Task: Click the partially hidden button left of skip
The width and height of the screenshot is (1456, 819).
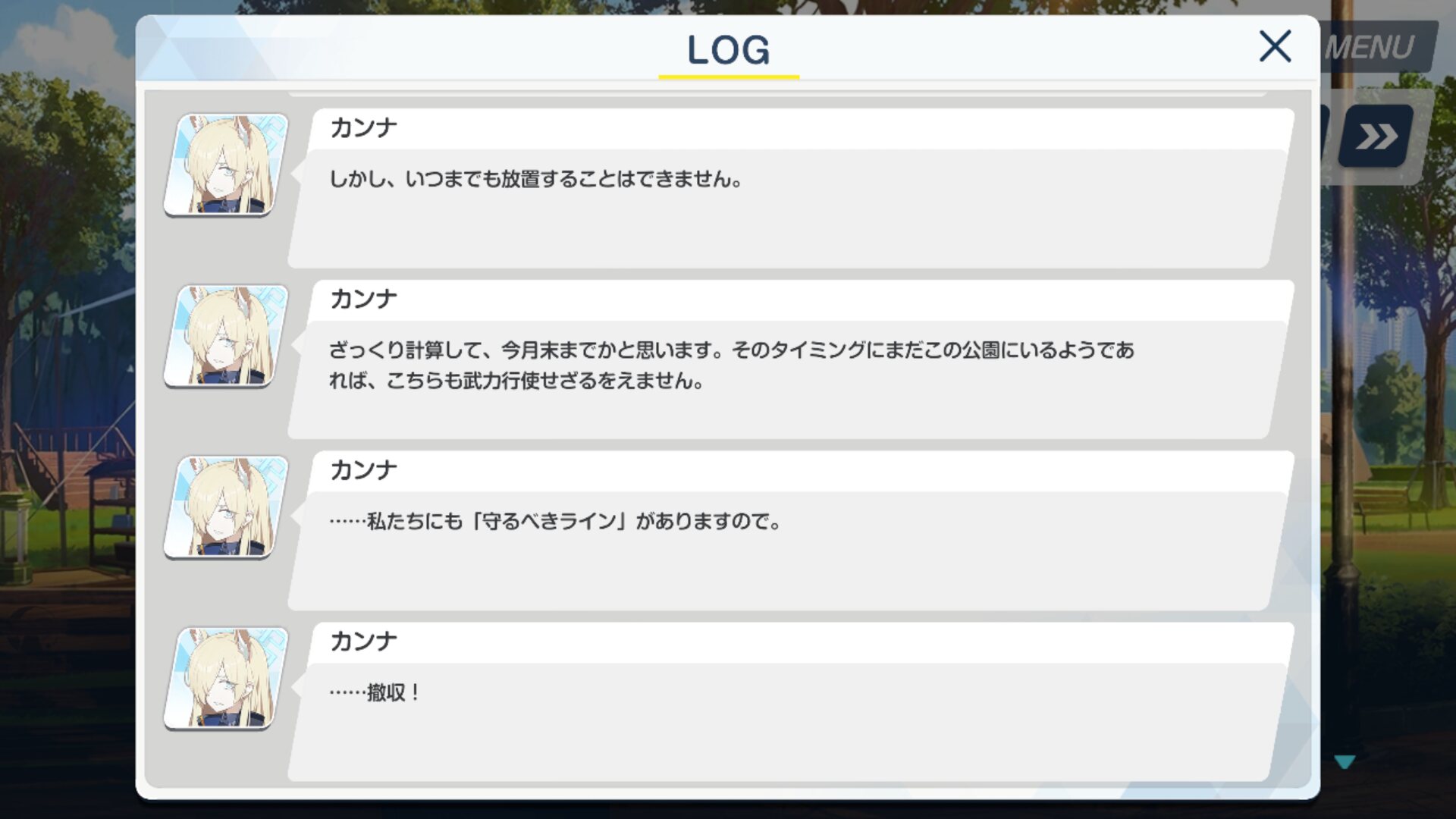Action: point(1325,136)
